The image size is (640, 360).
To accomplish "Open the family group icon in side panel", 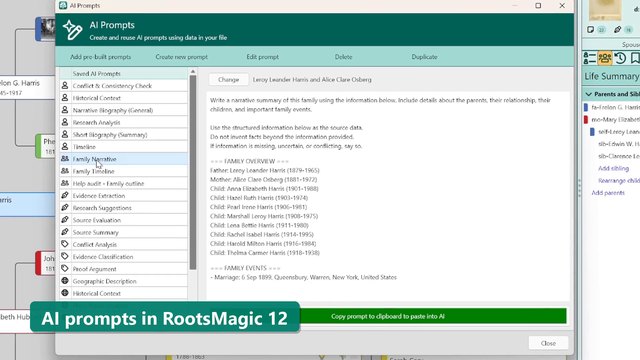I will [605, 58].
